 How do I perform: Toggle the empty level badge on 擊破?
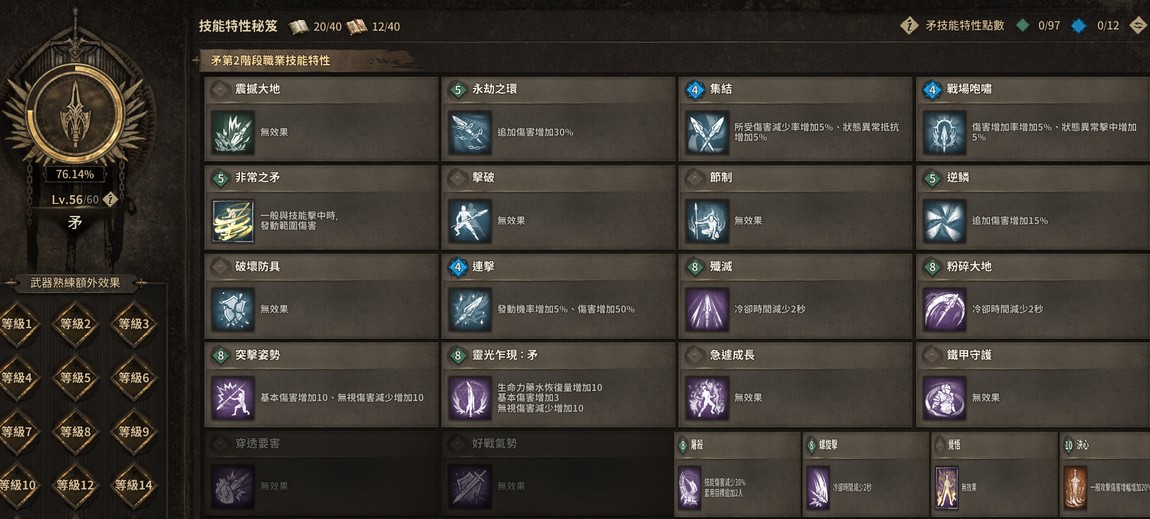click(x=458, y=178)
